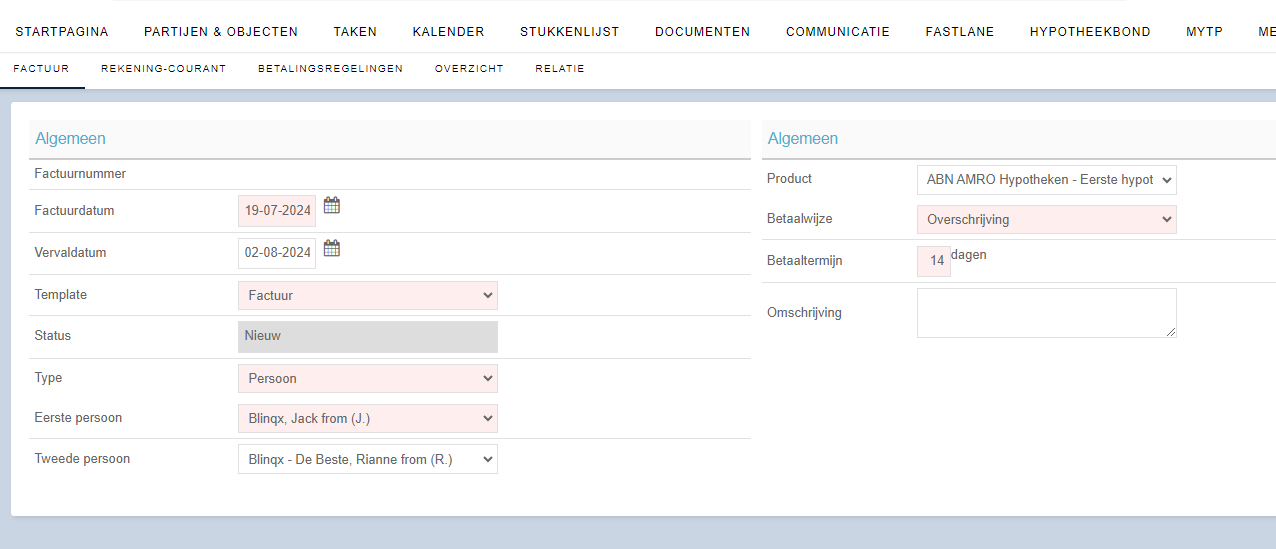
Task: Open the Eerste persoon dropdown
Action: pyautogui.click(x=368, y=418)
